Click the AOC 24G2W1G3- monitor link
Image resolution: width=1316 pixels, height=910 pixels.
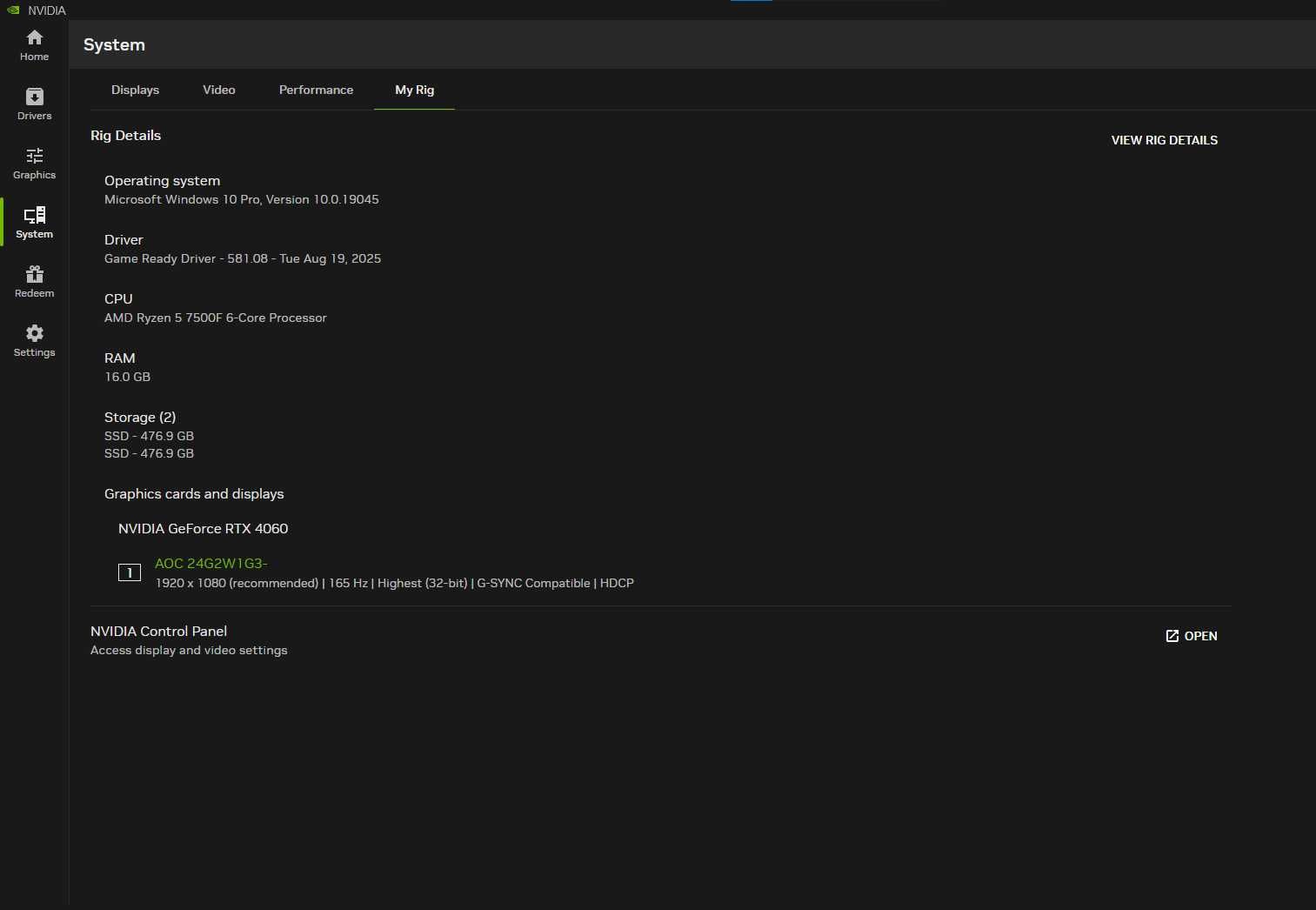click(211, 564)
